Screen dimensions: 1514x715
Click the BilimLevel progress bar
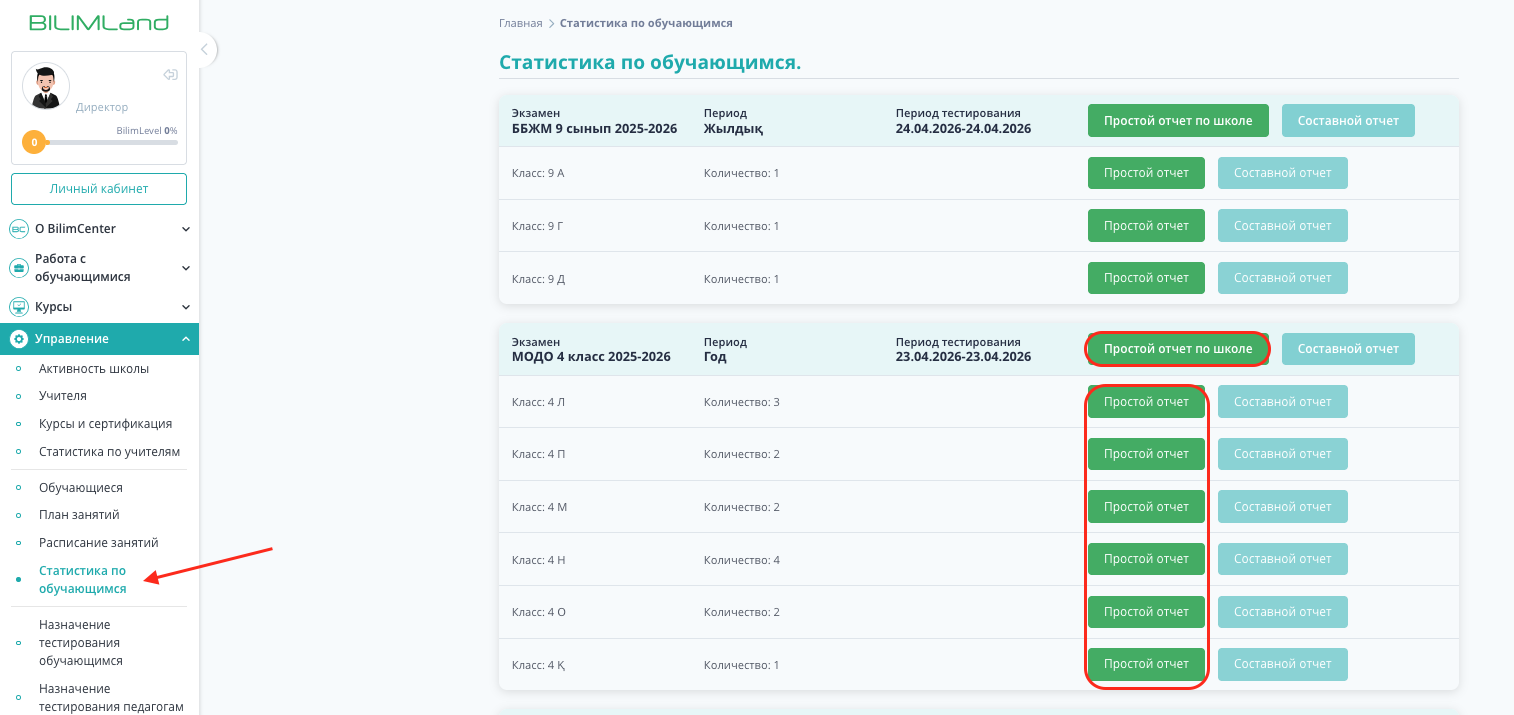111,142
